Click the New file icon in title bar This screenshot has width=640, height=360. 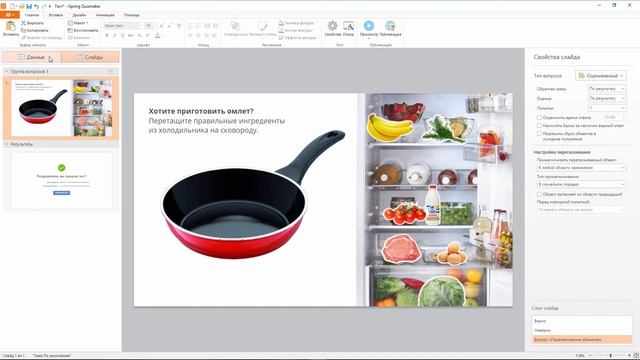pos(13,6)
